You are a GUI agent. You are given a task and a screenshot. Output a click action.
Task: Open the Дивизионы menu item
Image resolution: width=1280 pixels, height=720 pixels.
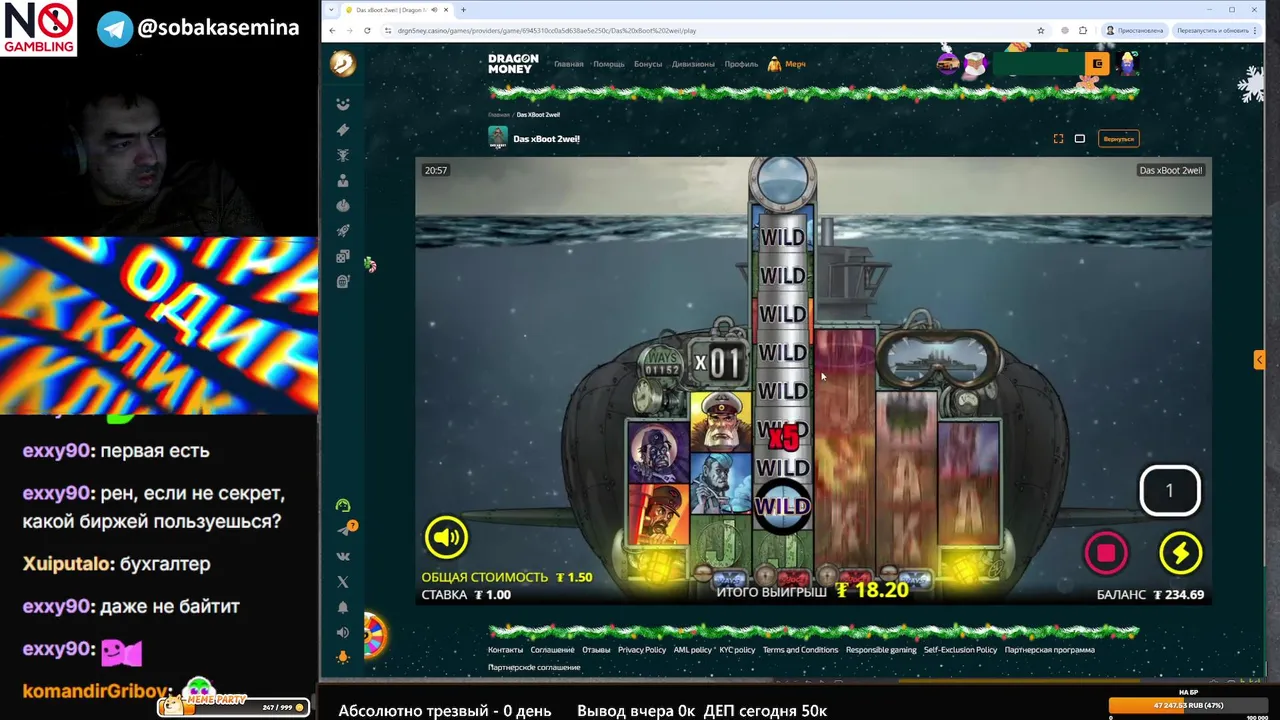[x=694, y=64]
